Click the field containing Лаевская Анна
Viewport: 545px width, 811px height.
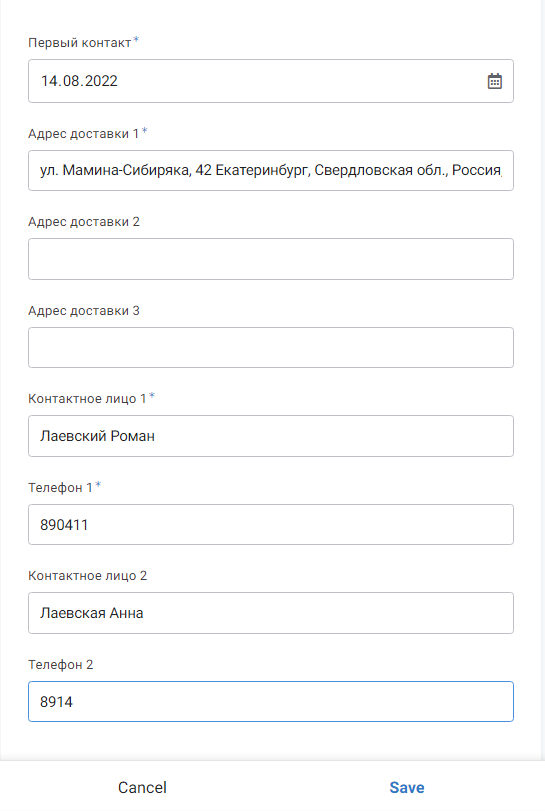click(270, 613)
